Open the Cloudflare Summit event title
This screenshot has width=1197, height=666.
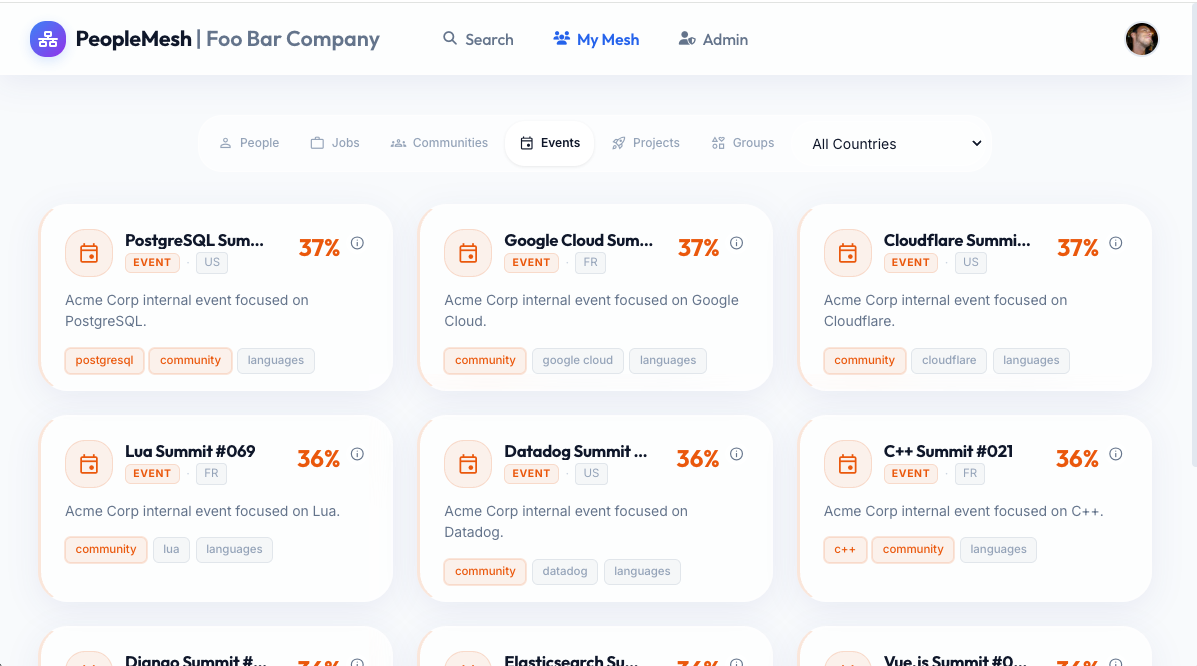coord(957,241)
